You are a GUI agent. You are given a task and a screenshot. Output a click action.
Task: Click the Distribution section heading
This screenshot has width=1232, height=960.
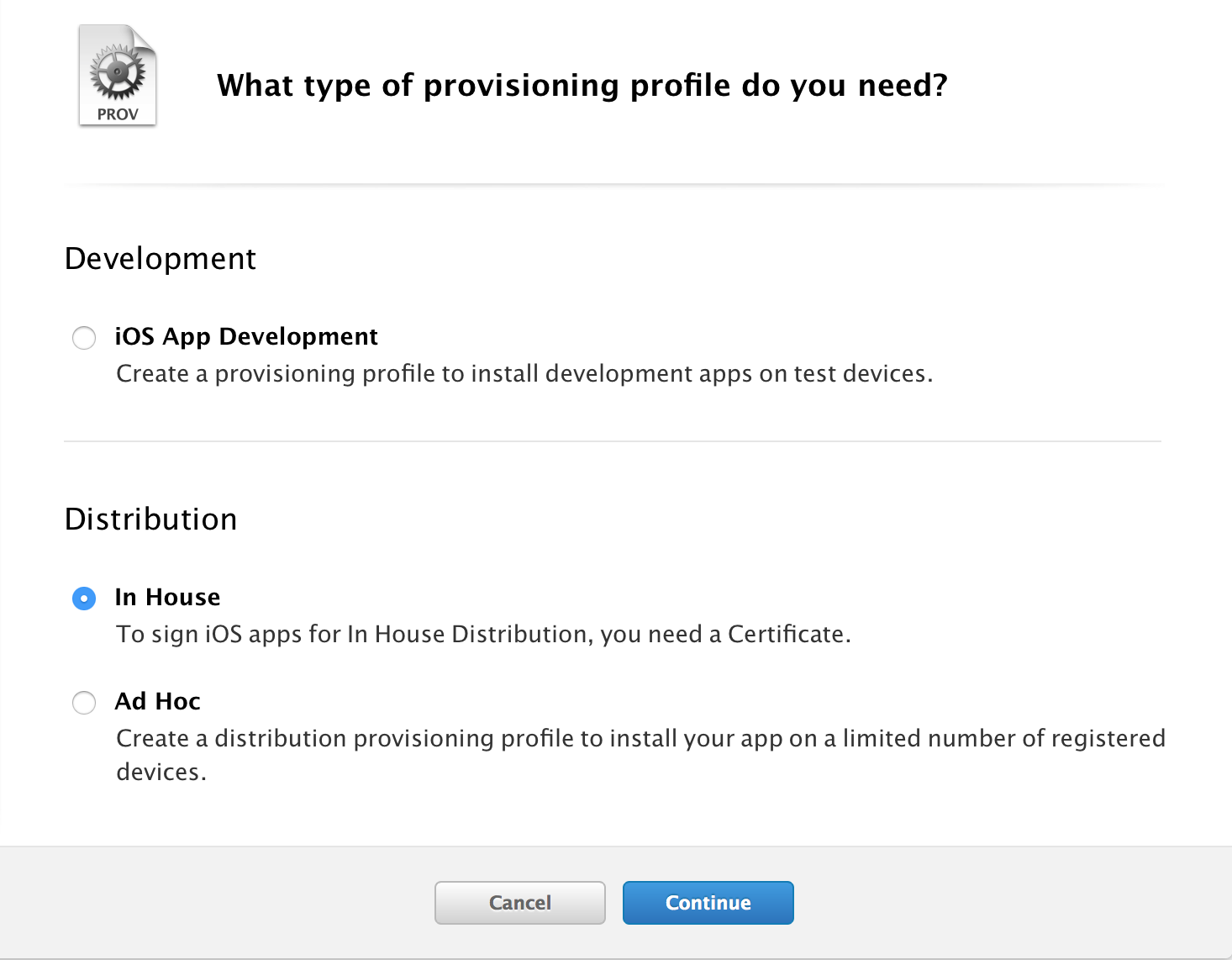click(x=151, y=520)
